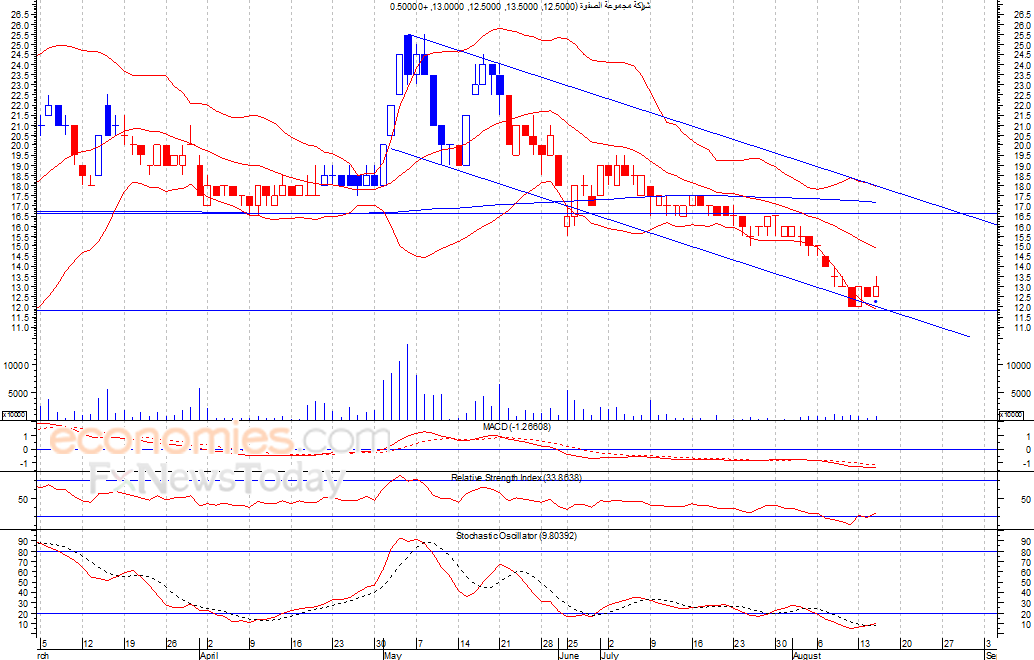The width and height of the screenshot is (1034, 660).
Task: Click the date label 28 on time axis
Action: pyautogui.click(x=547, y=644)
